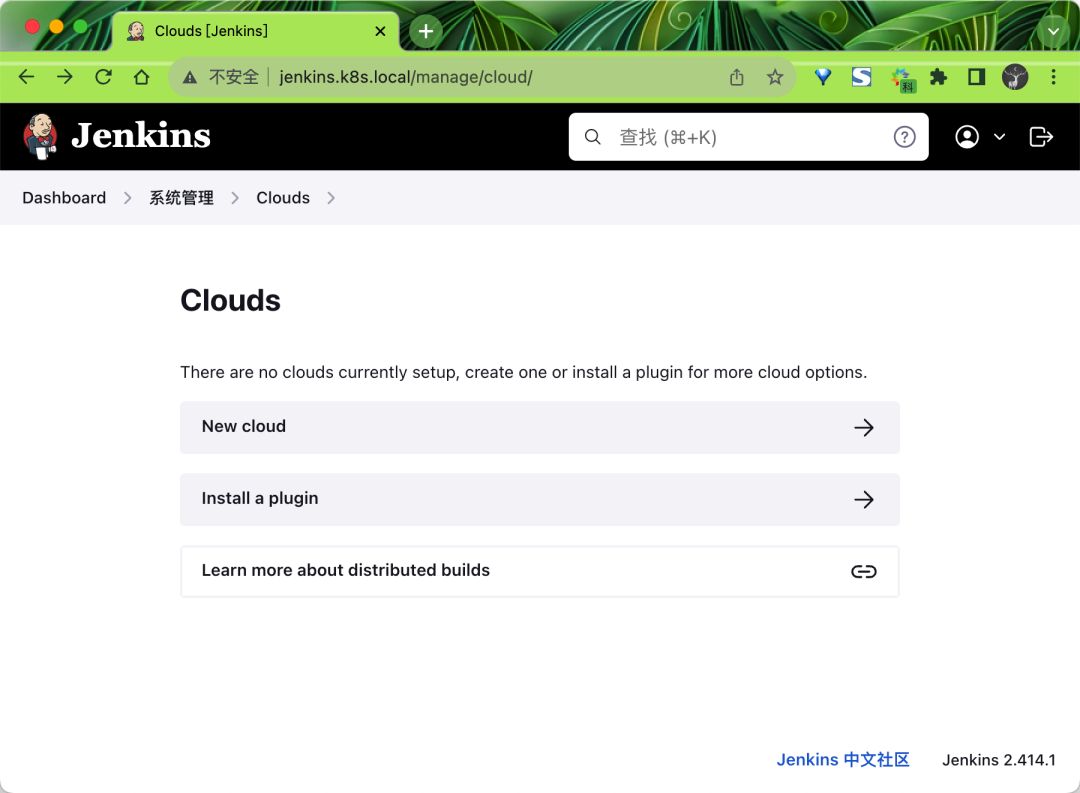The image size is (1080, 793).
Task: Click the New cloud button
Action: coord(540,427)
